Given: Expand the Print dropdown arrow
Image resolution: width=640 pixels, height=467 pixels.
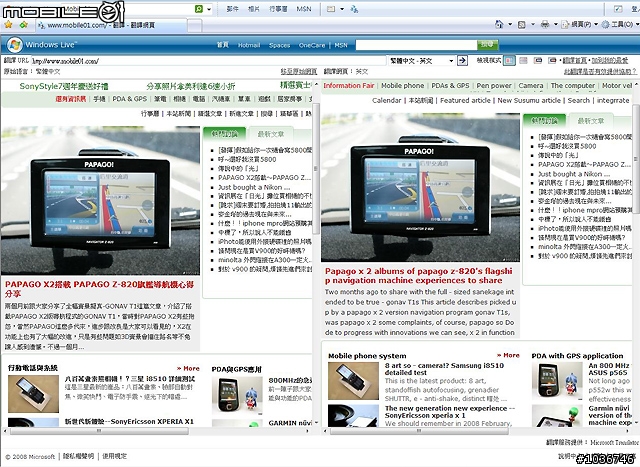Looking at the screenshot, I should (x=556, y=24).
